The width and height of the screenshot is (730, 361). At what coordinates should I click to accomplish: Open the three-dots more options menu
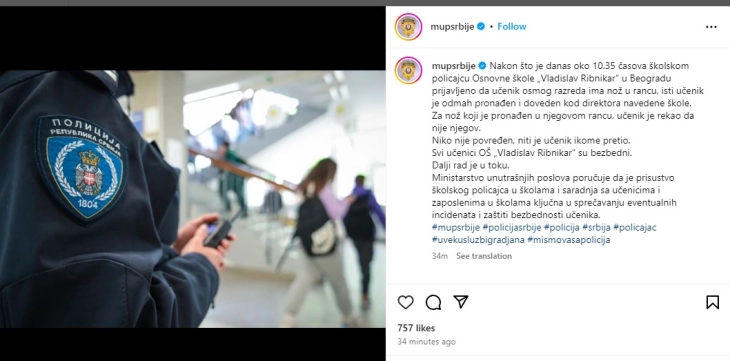[x=711, y=27]
